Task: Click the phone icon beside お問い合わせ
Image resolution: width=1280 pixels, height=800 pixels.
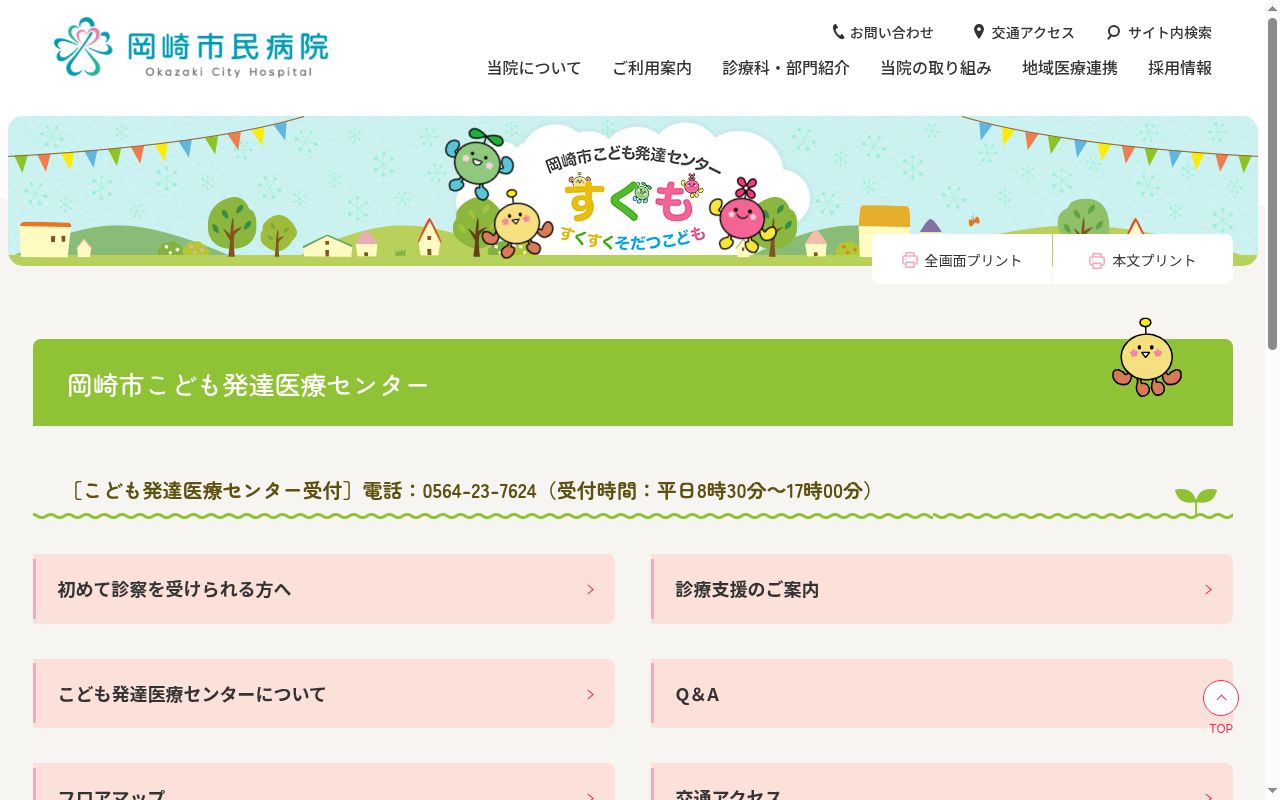Action: click(x=838, y=32)
